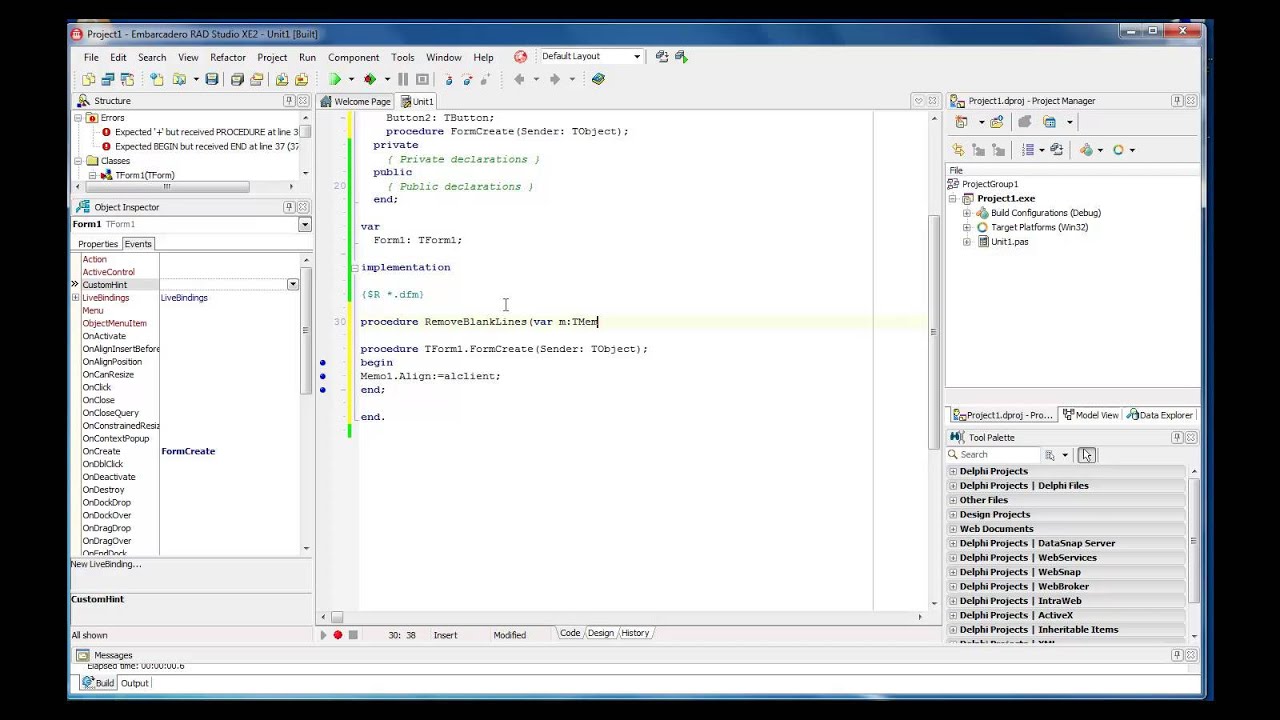
Task: Open the Tools menu
Action: (x=403, y=57)
